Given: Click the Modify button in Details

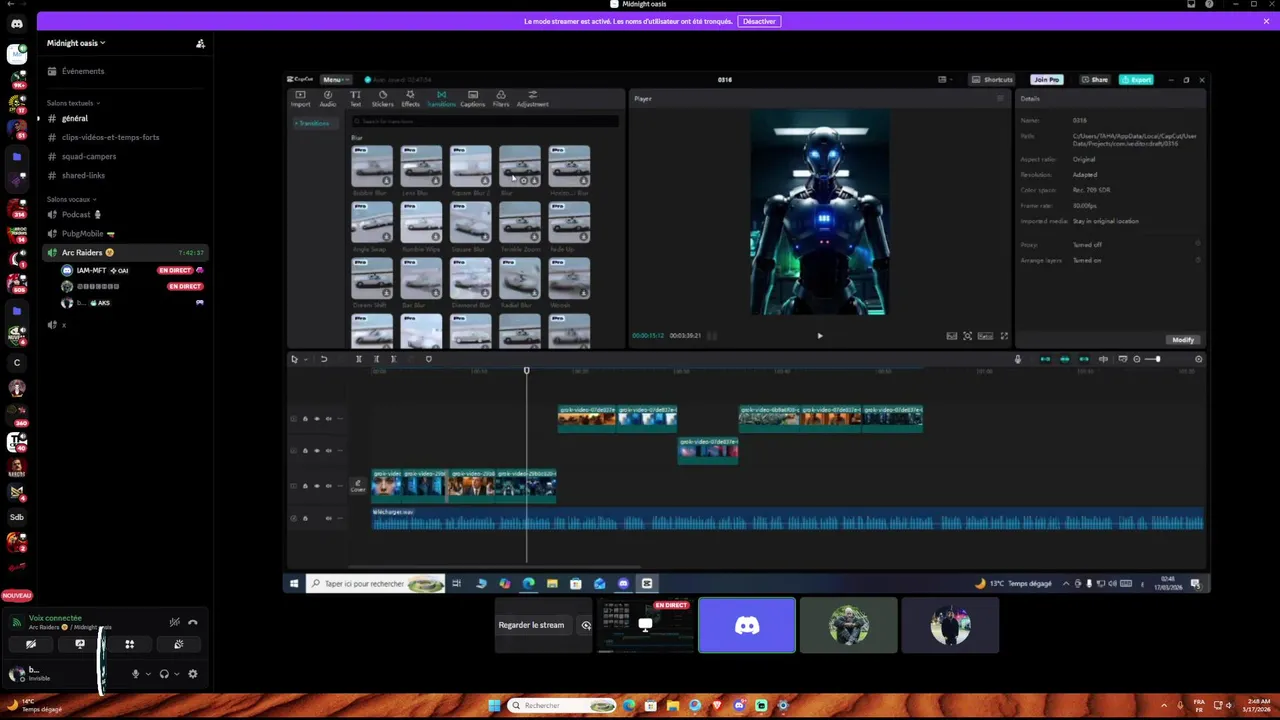Looking at the screenshot, I should 1183,340.
